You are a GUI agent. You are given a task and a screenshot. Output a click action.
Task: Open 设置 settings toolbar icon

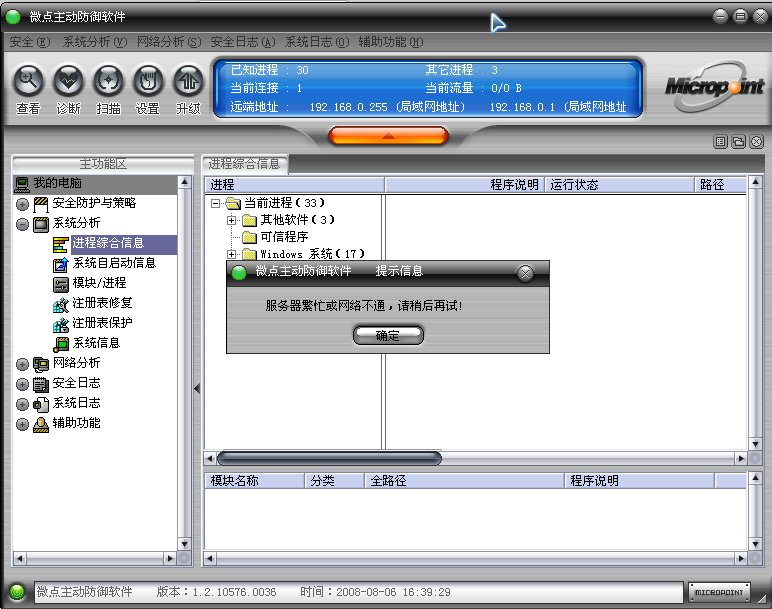click(148, 79)
